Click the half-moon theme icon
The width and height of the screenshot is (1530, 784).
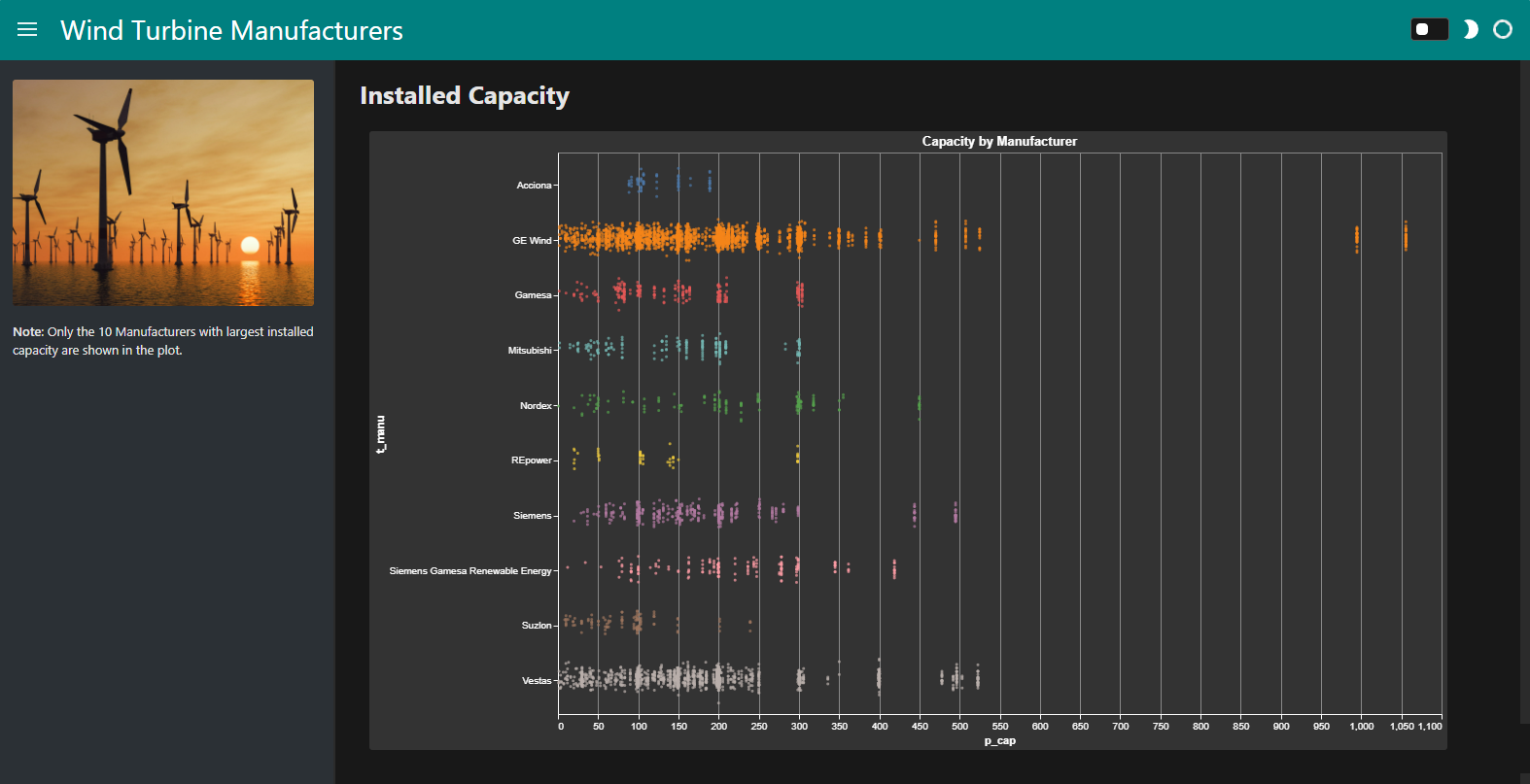[x=1472, y=29]
